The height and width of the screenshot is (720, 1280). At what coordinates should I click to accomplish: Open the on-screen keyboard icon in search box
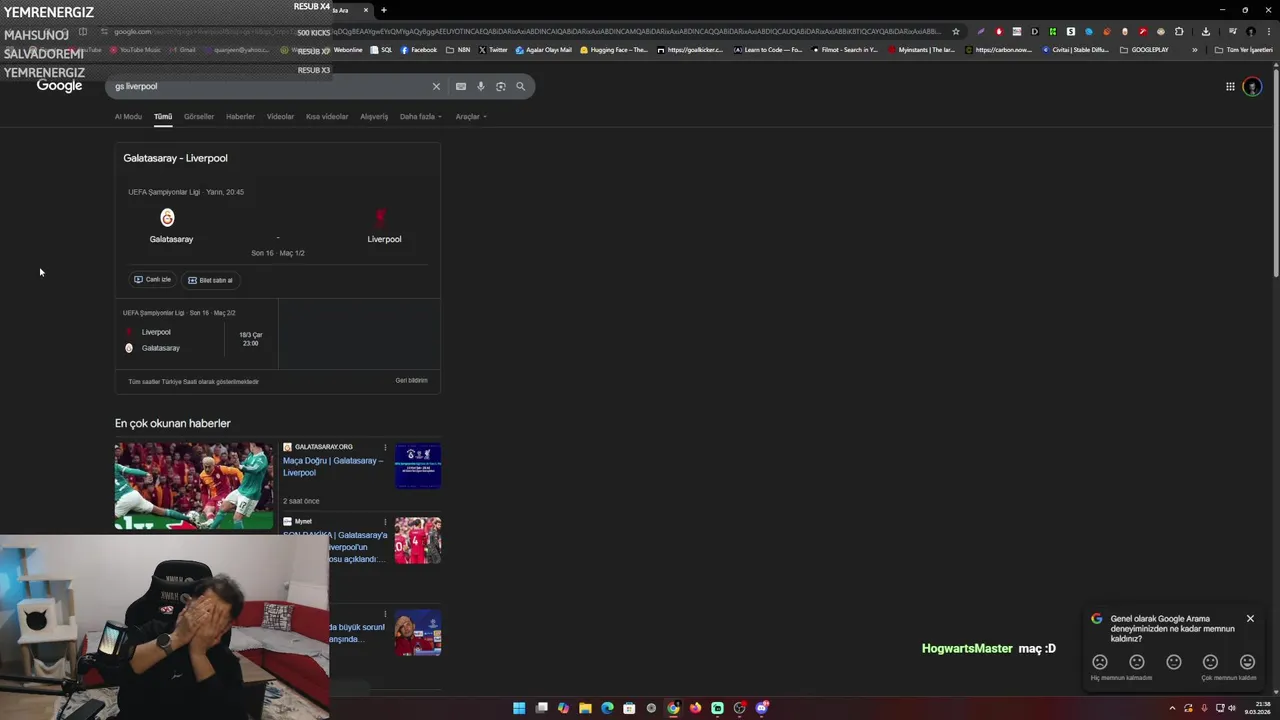coord(461,87)
